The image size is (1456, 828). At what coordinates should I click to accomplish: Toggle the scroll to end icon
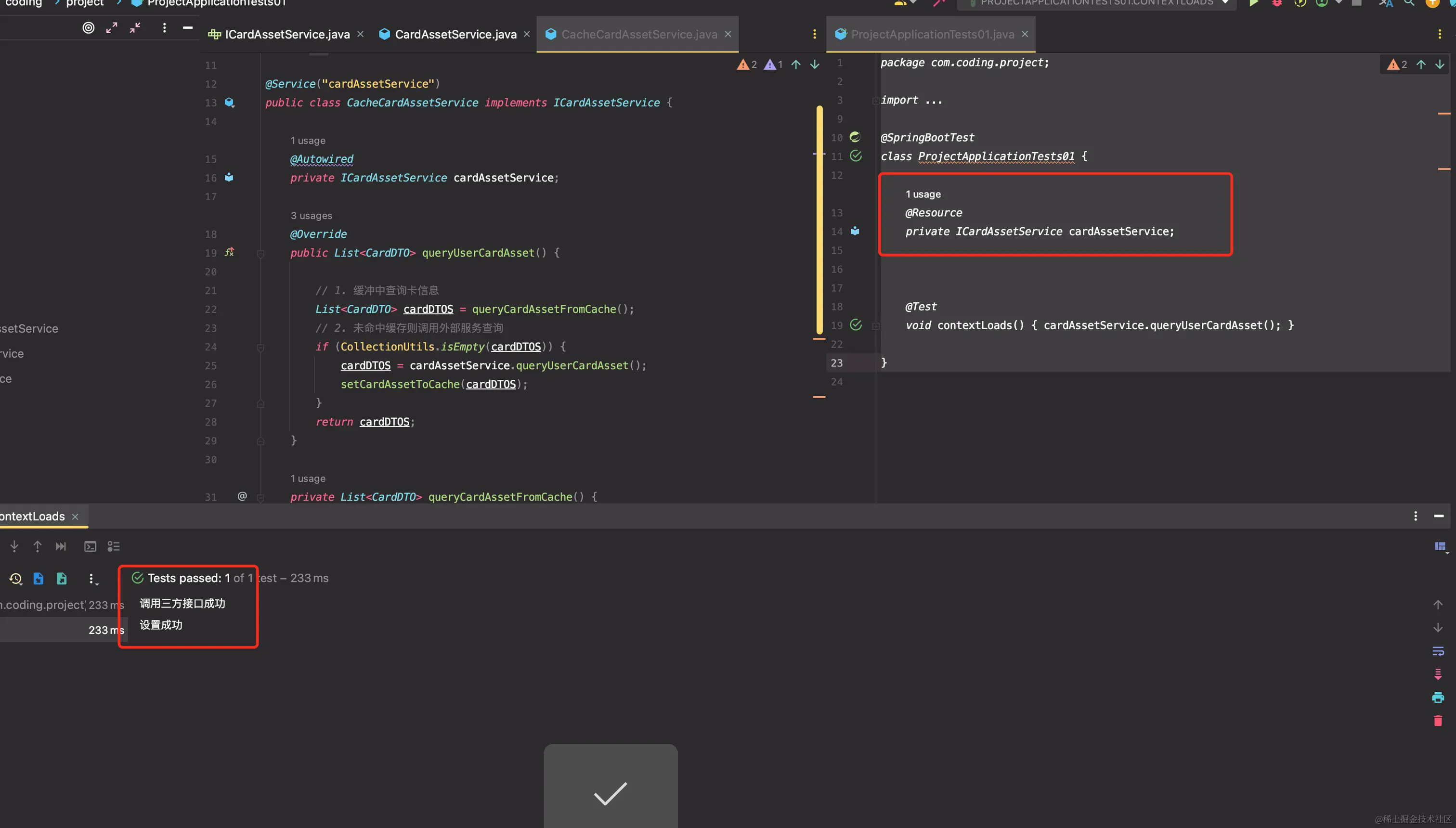pyautogui.click(x=1438, y=674)
